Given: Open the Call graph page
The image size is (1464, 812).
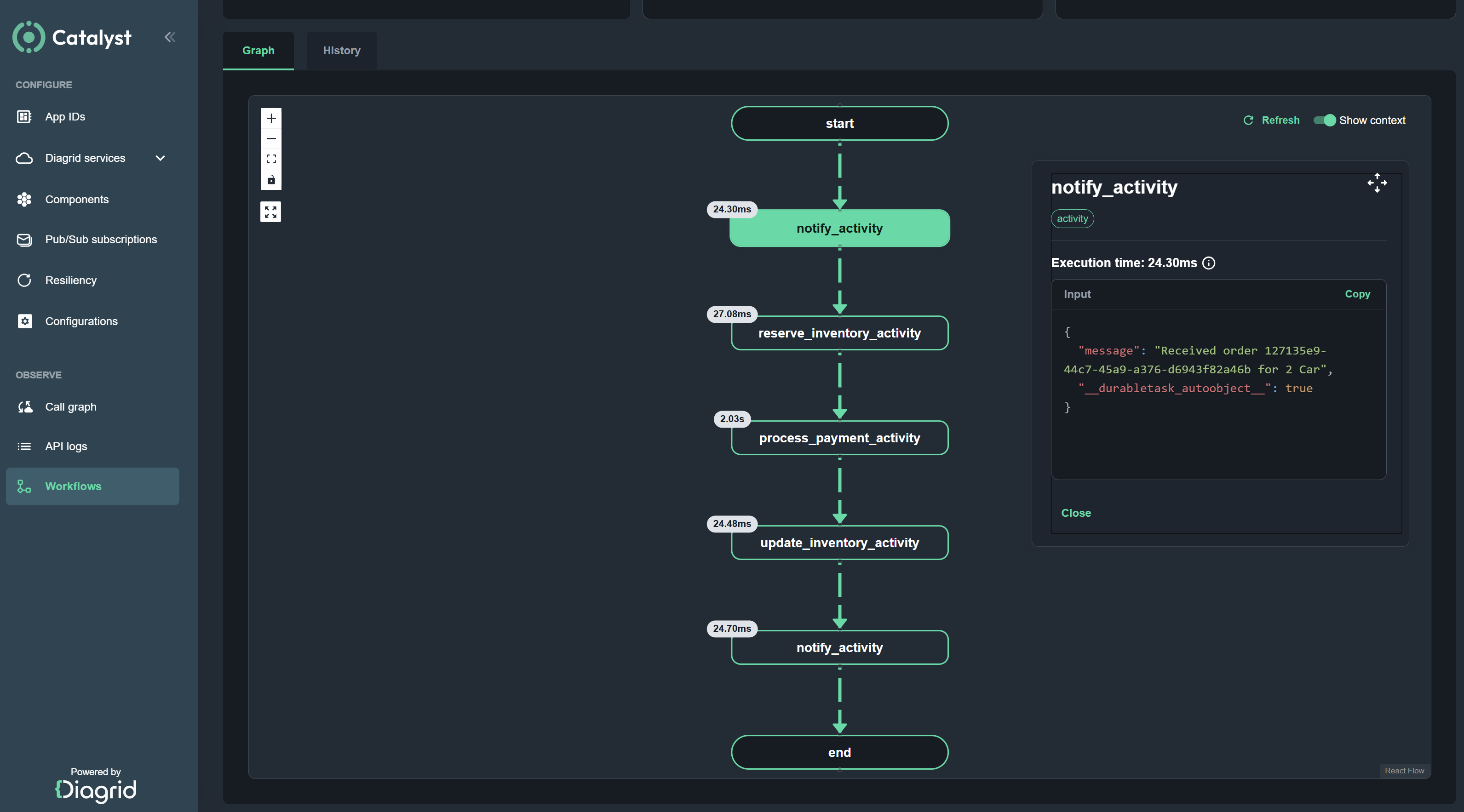Looking at the screenshot, I should [70, 407].
